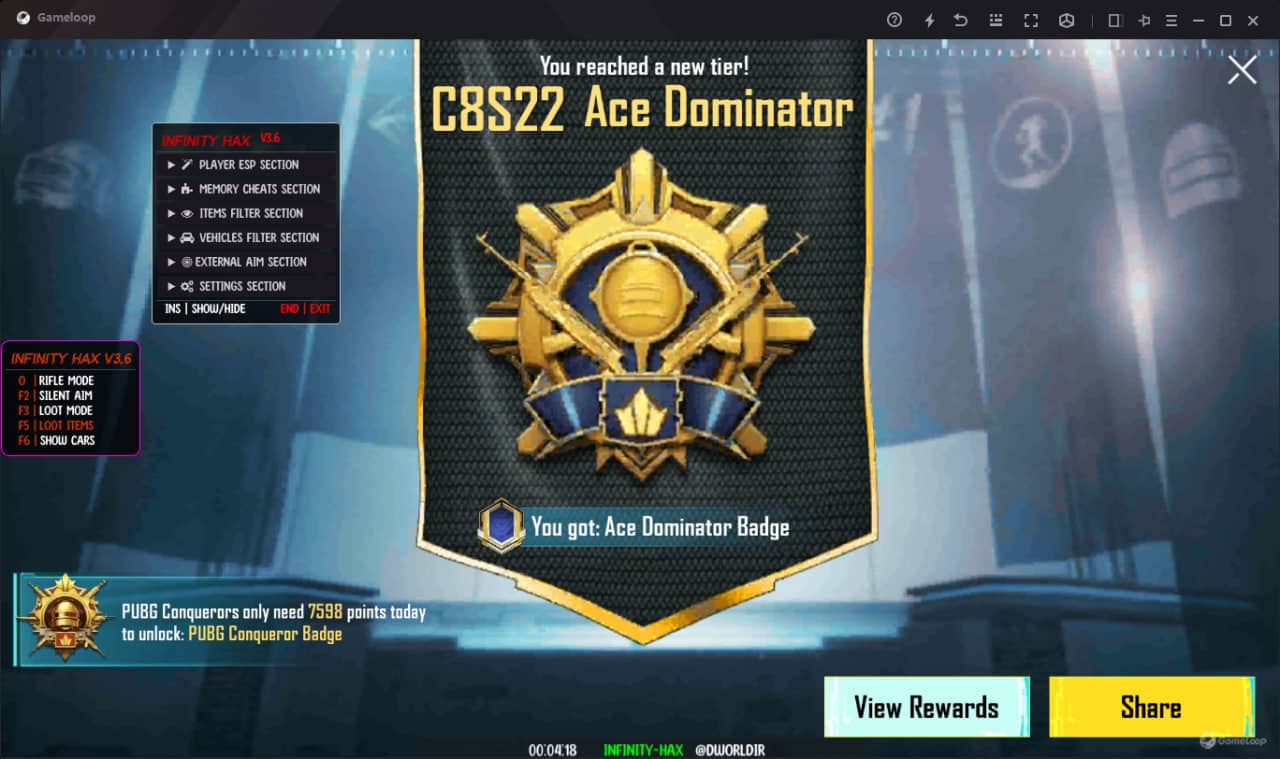Open the keyboard mapping icon
The image size is (1280, 759).
tap(995, 20)
